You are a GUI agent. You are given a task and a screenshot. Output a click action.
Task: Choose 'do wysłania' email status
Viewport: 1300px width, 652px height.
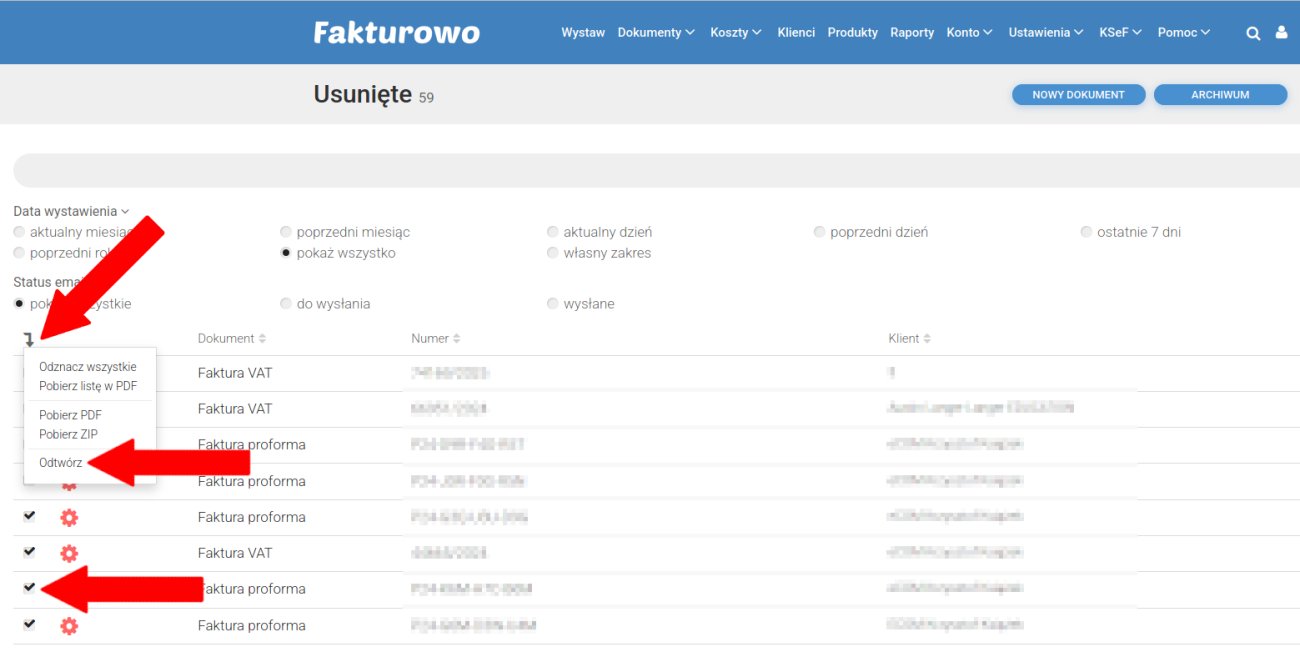(287, 304)
